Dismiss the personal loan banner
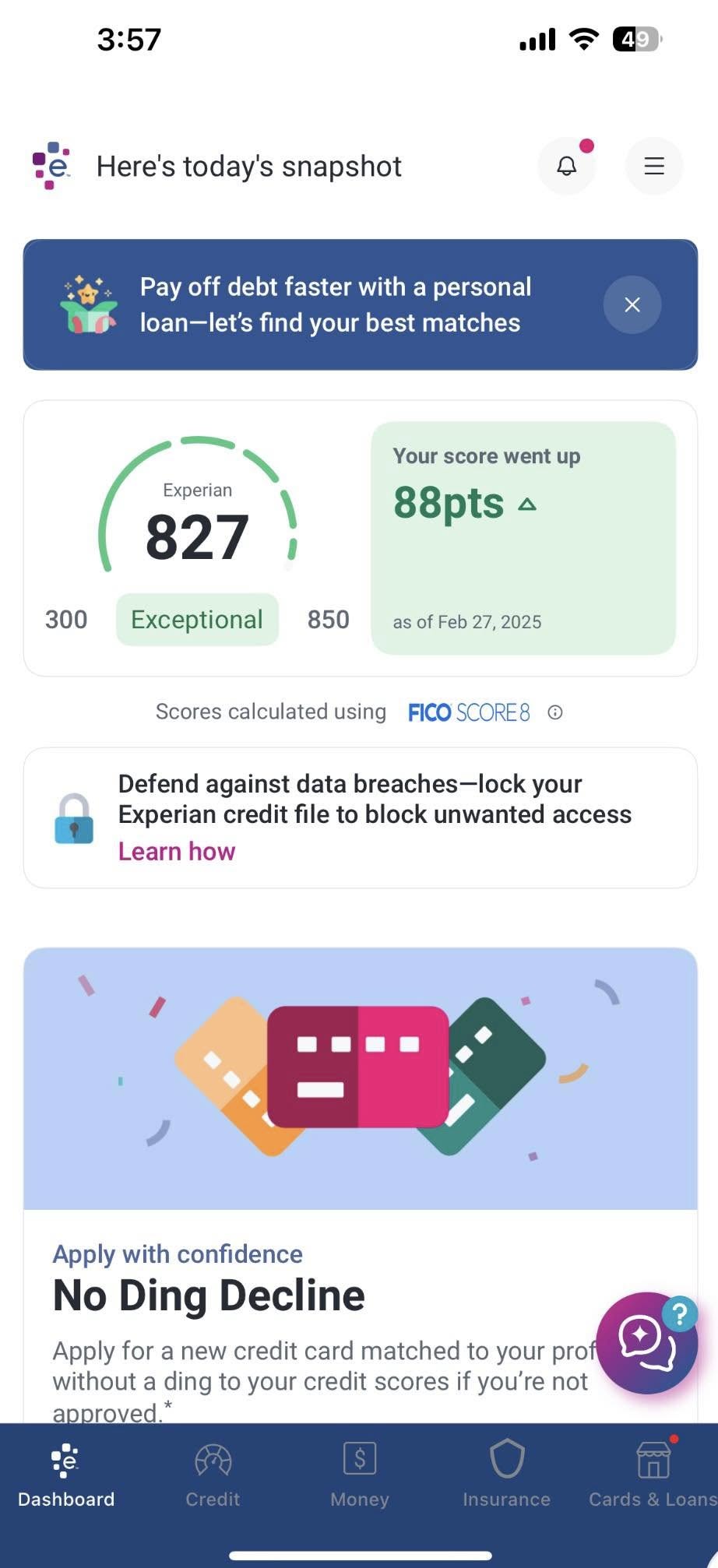Image resolution: width=718 pixels, height=1568 pixels. (632, 304)
